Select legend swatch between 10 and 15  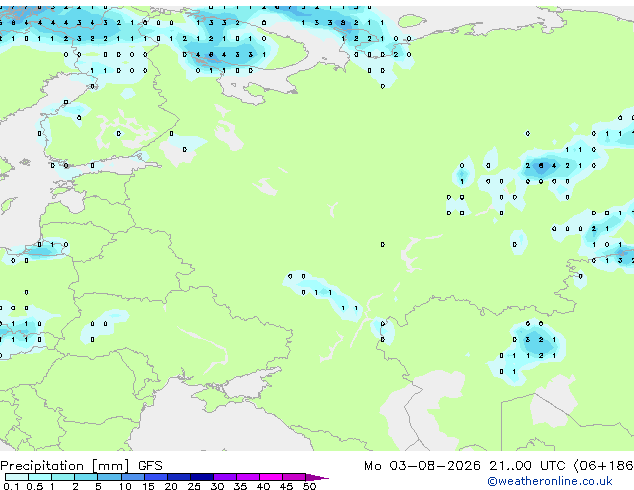coord(132,477)
